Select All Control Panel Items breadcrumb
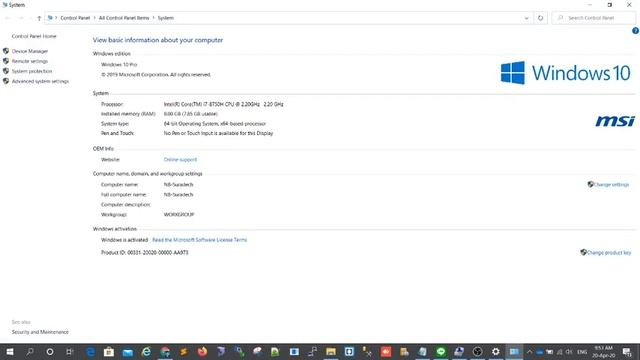The height and width of the screenshot is (360, 640). click(124, 18)
